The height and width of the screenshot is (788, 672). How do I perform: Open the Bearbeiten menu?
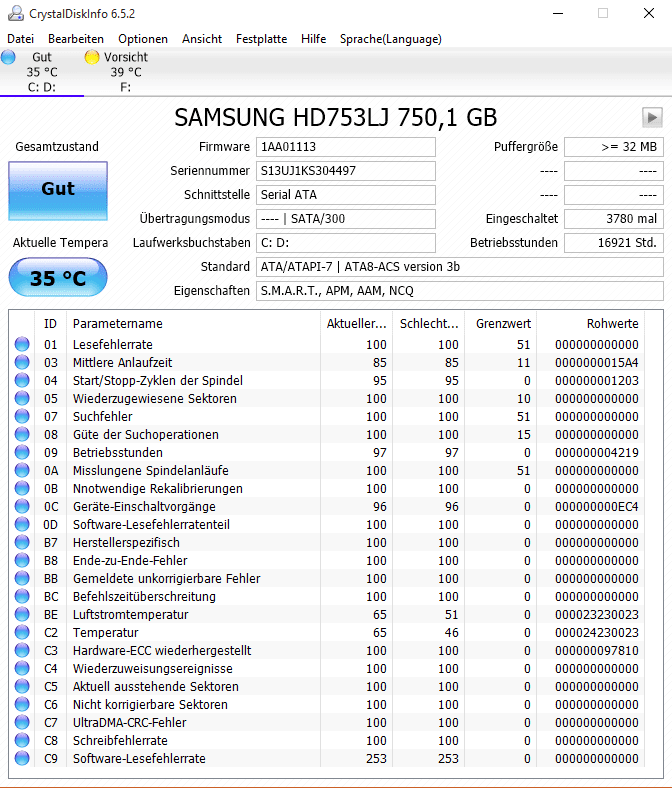[76, 39]
